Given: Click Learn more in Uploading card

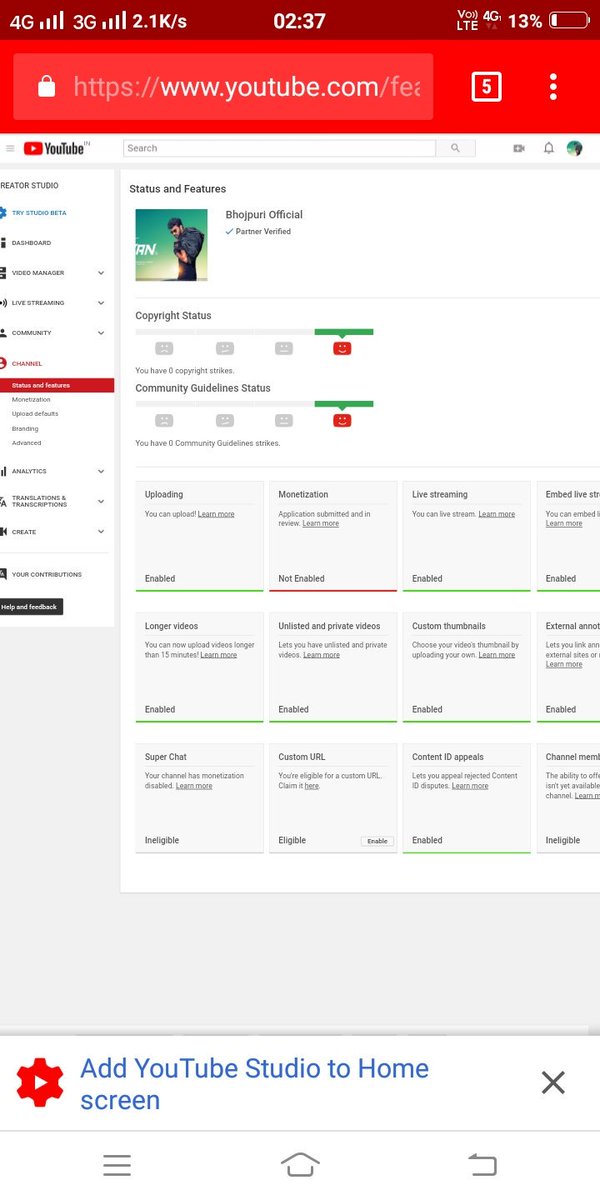Looking at the screenshot, I should (216, 514).
